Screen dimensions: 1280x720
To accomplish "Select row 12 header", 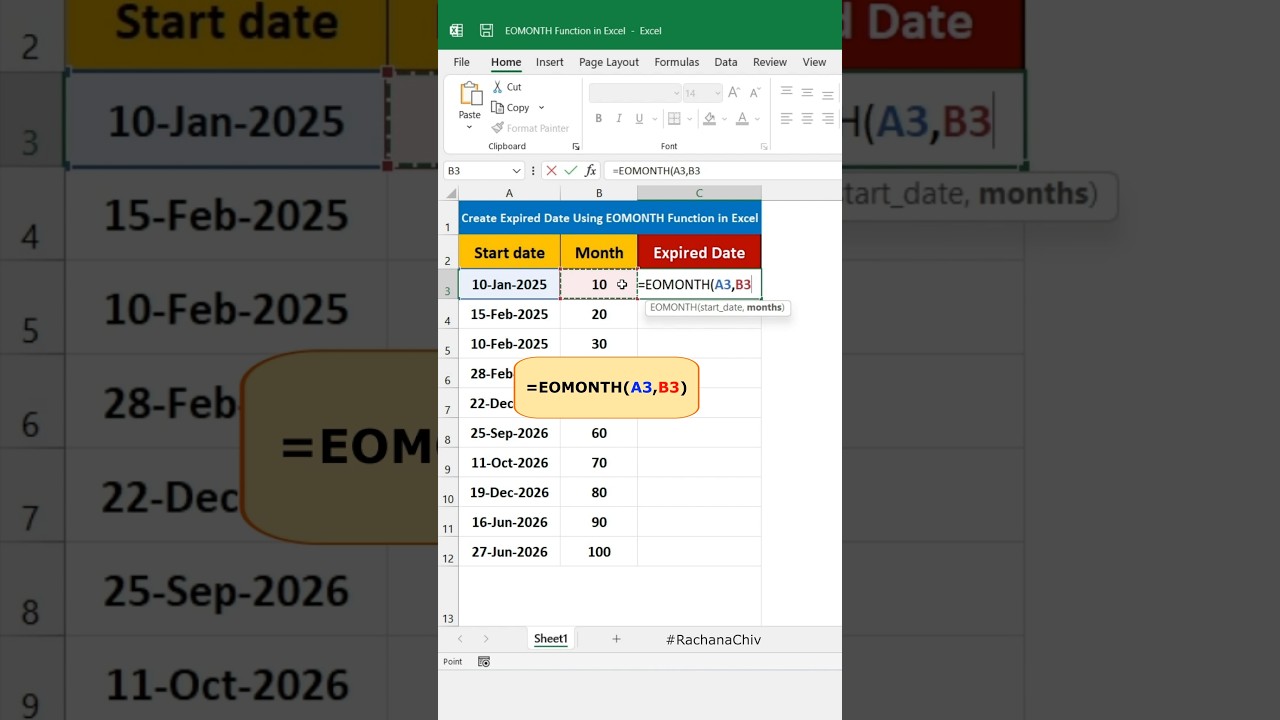I will (x=448, y=552).
